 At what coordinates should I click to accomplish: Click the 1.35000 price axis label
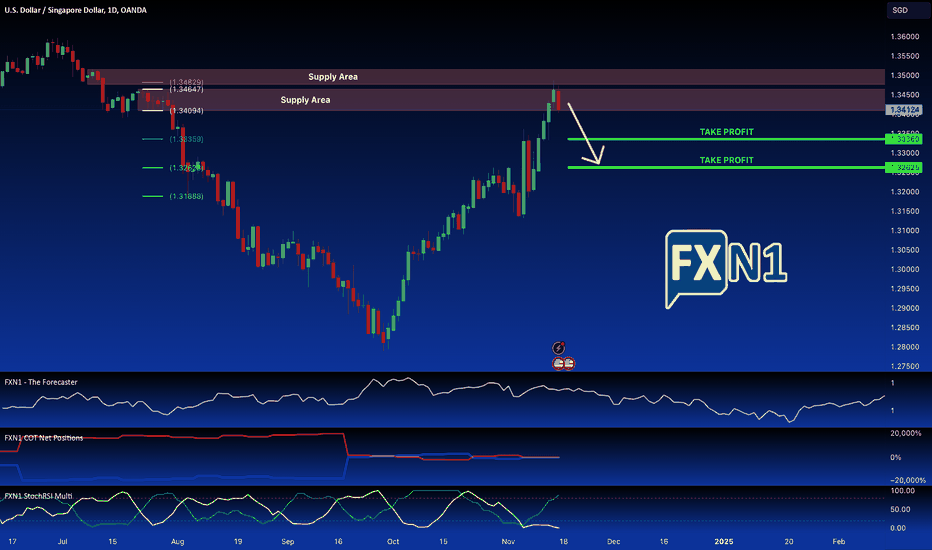pos(905,76)
